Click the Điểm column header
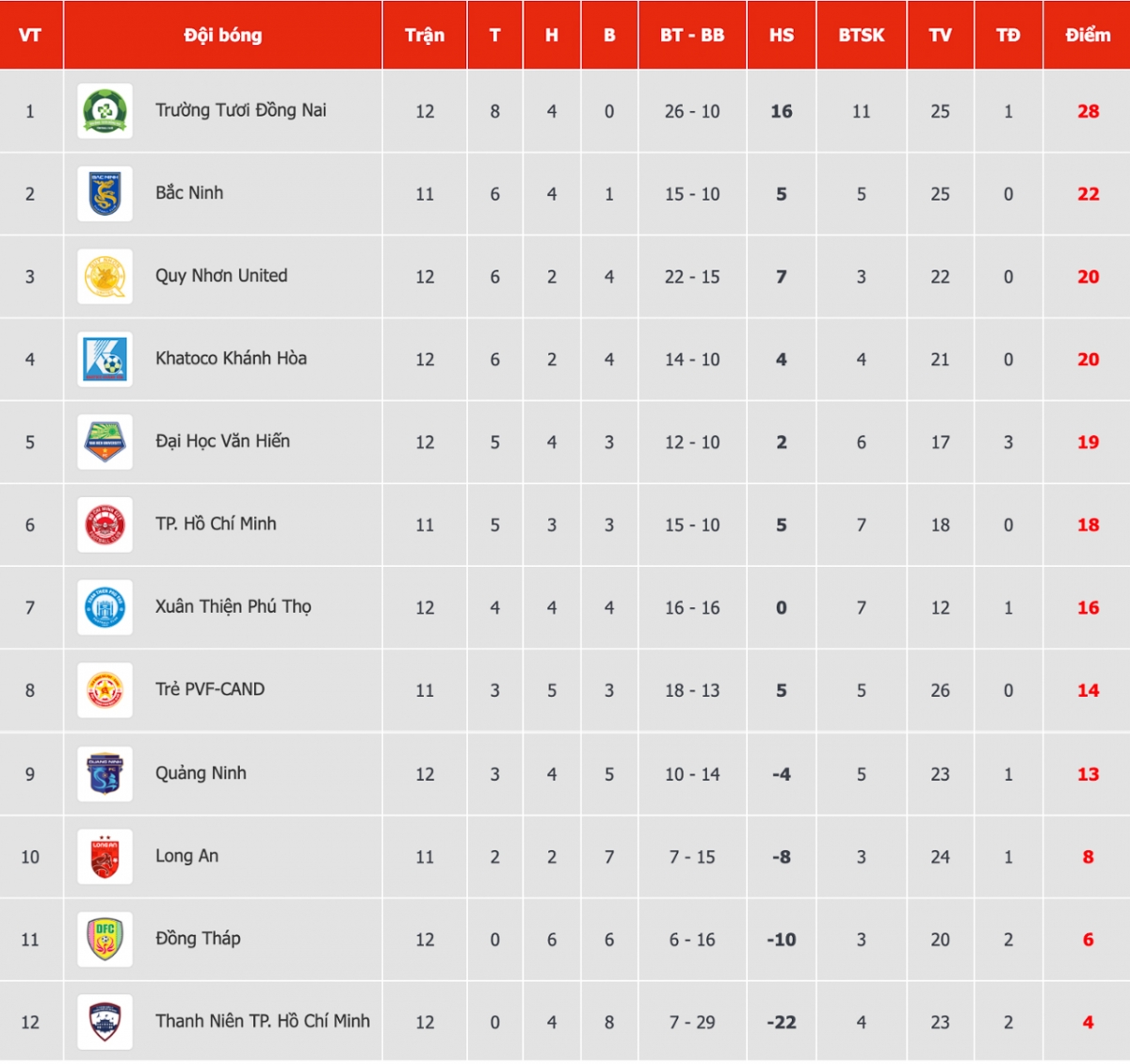 pos(1087,35)
